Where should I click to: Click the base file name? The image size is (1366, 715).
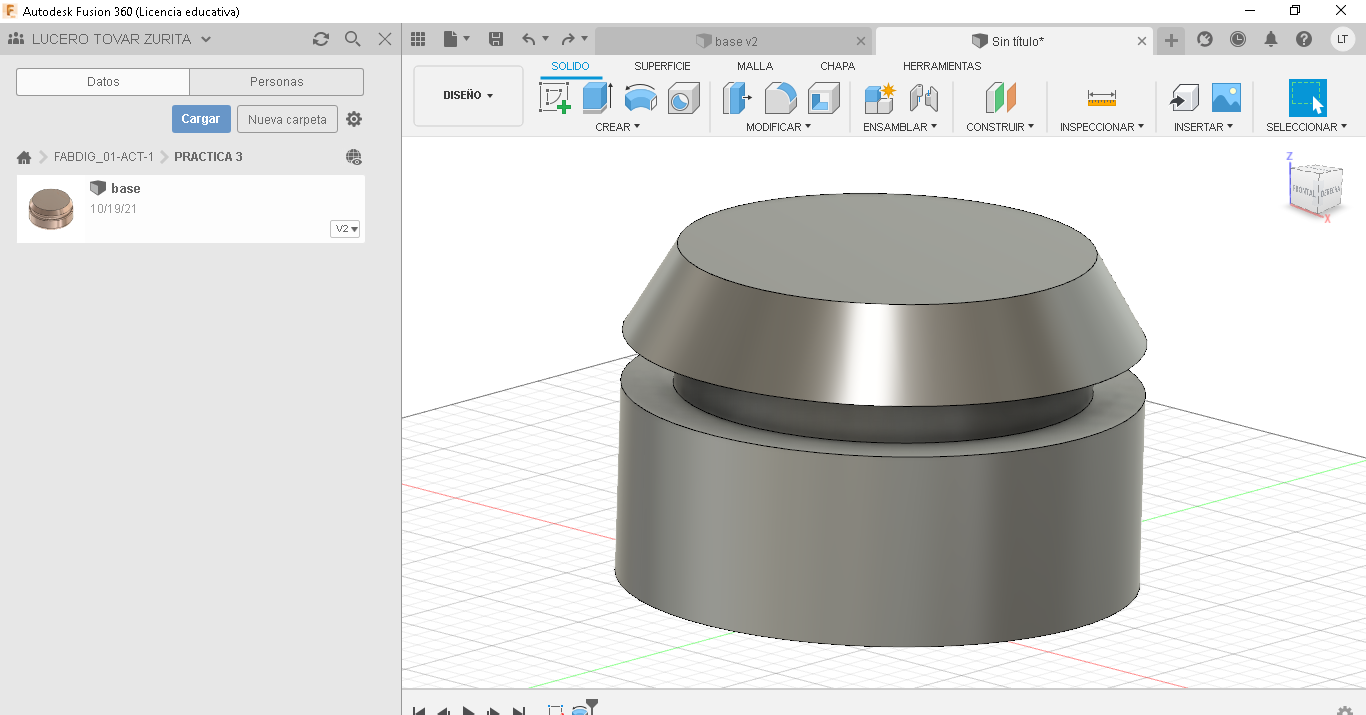tap(126, 188)
